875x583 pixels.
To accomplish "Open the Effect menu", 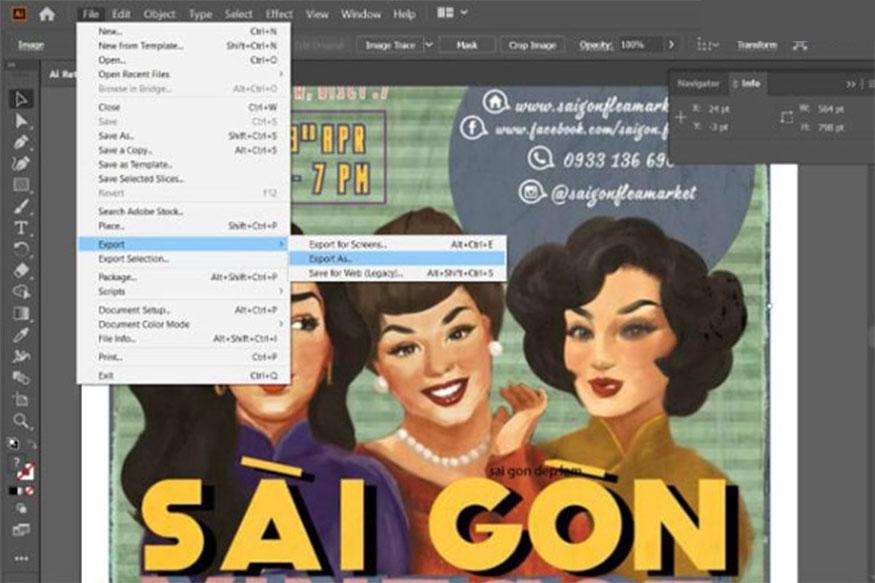I will coord(279,14).
